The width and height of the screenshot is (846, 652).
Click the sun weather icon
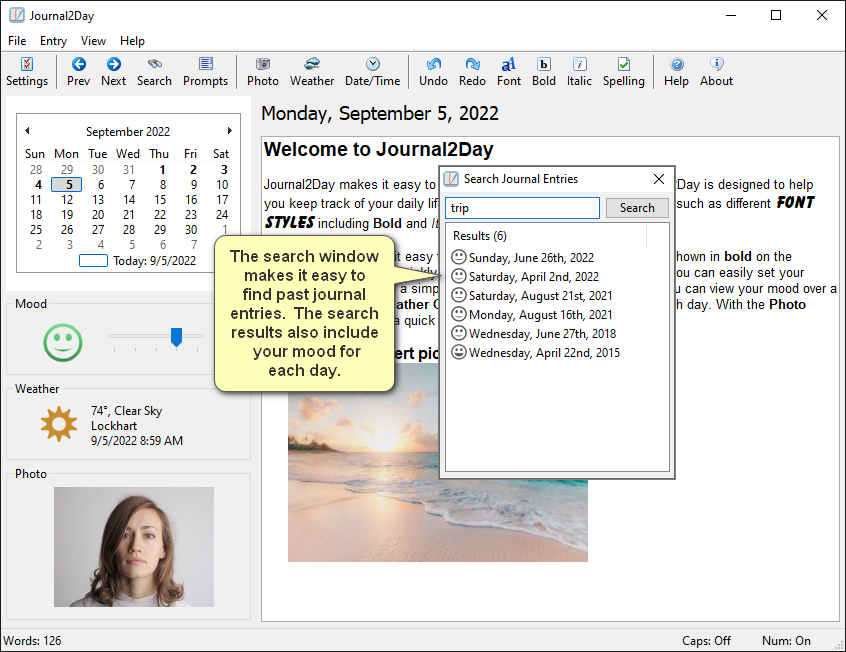(x=59, y=424)
